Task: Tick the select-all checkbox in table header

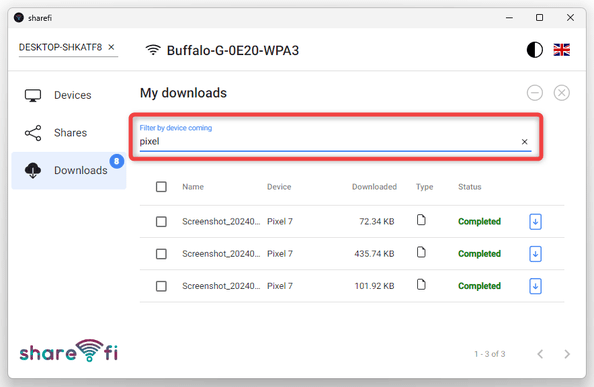Action: pyautogui.click(x=161, y=187)
